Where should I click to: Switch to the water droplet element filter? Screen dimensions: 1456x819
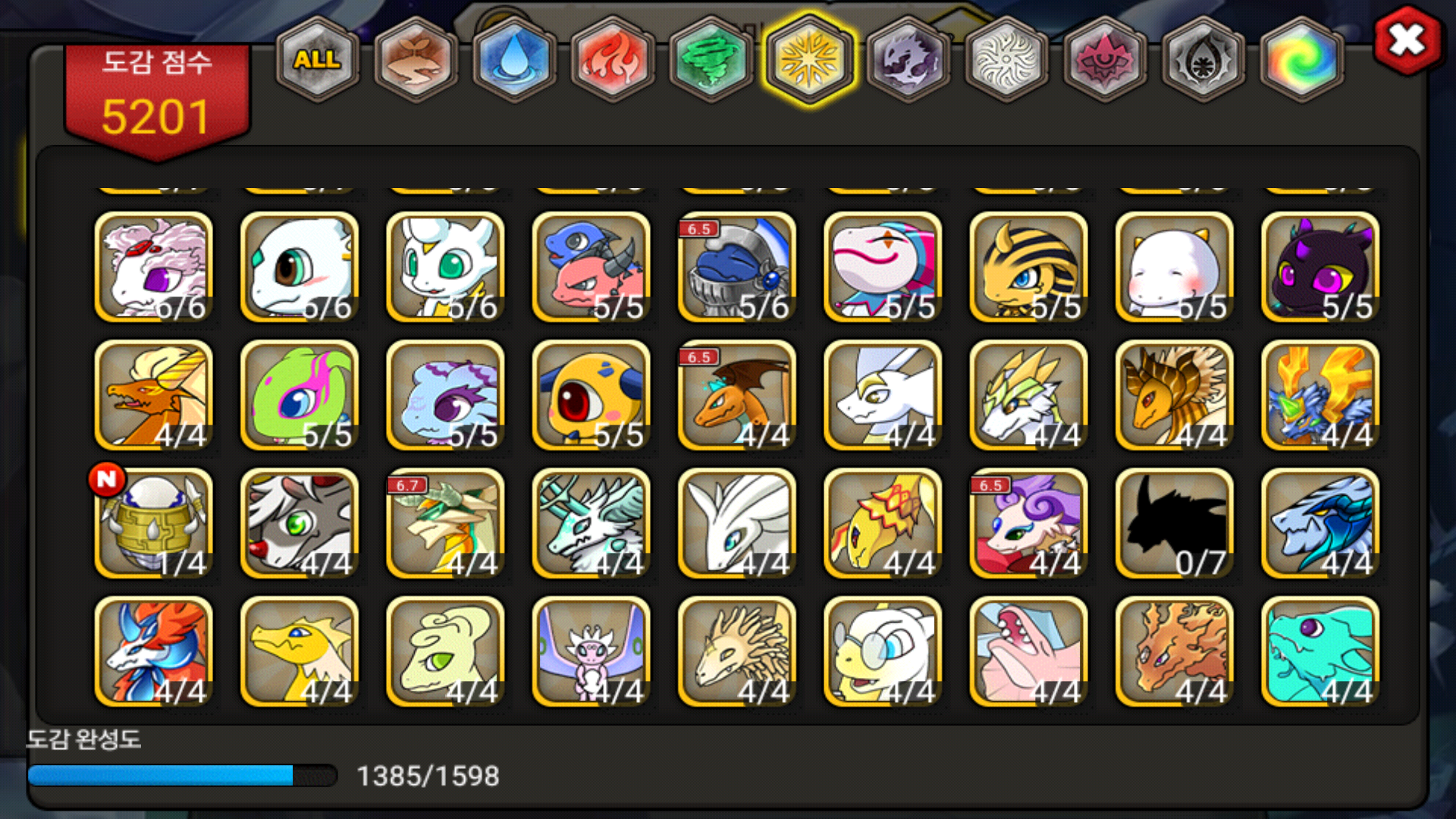tap(514, 59)
